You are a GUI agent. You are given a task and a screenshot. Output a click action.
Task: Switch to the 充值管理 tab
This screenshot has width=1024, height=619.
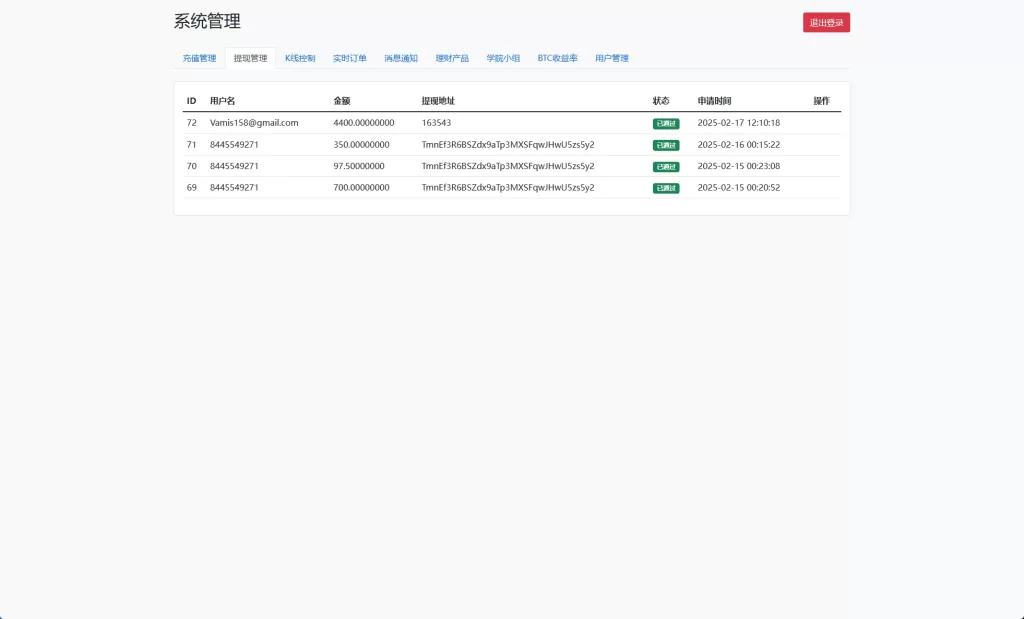pyautogui.click(x=199, y=58)
